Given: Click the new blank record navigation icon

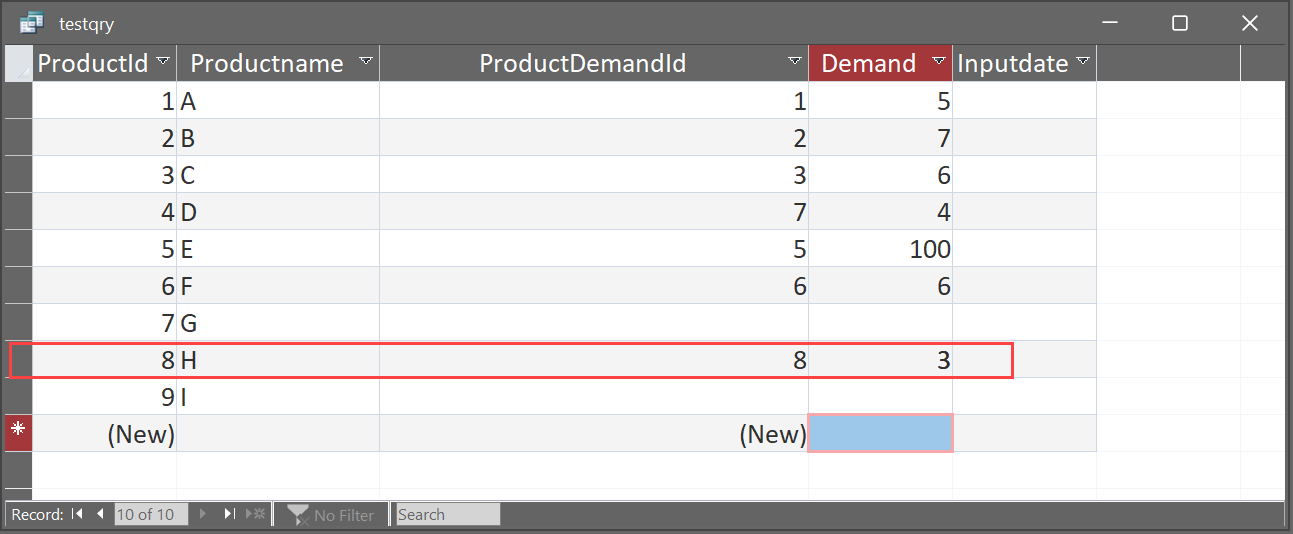Looking at the screenshot, I should [x=258, y=515].
